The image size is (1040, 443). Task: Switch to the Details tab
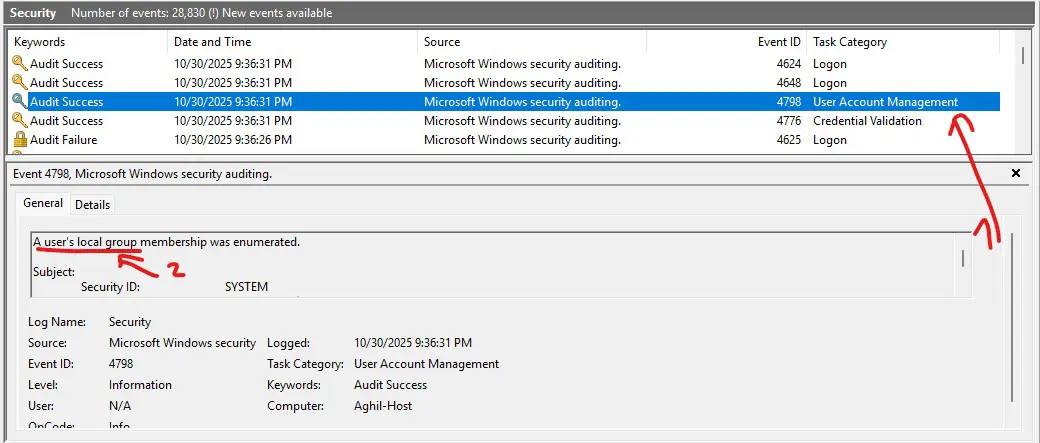tap(93, 204)
